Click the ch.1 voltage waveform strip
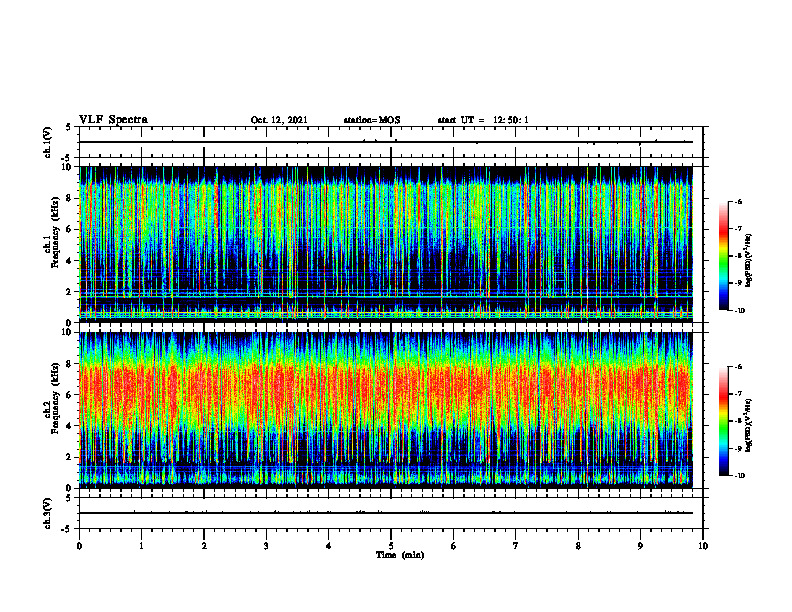The image size is (792, 612). pos(386,142)
